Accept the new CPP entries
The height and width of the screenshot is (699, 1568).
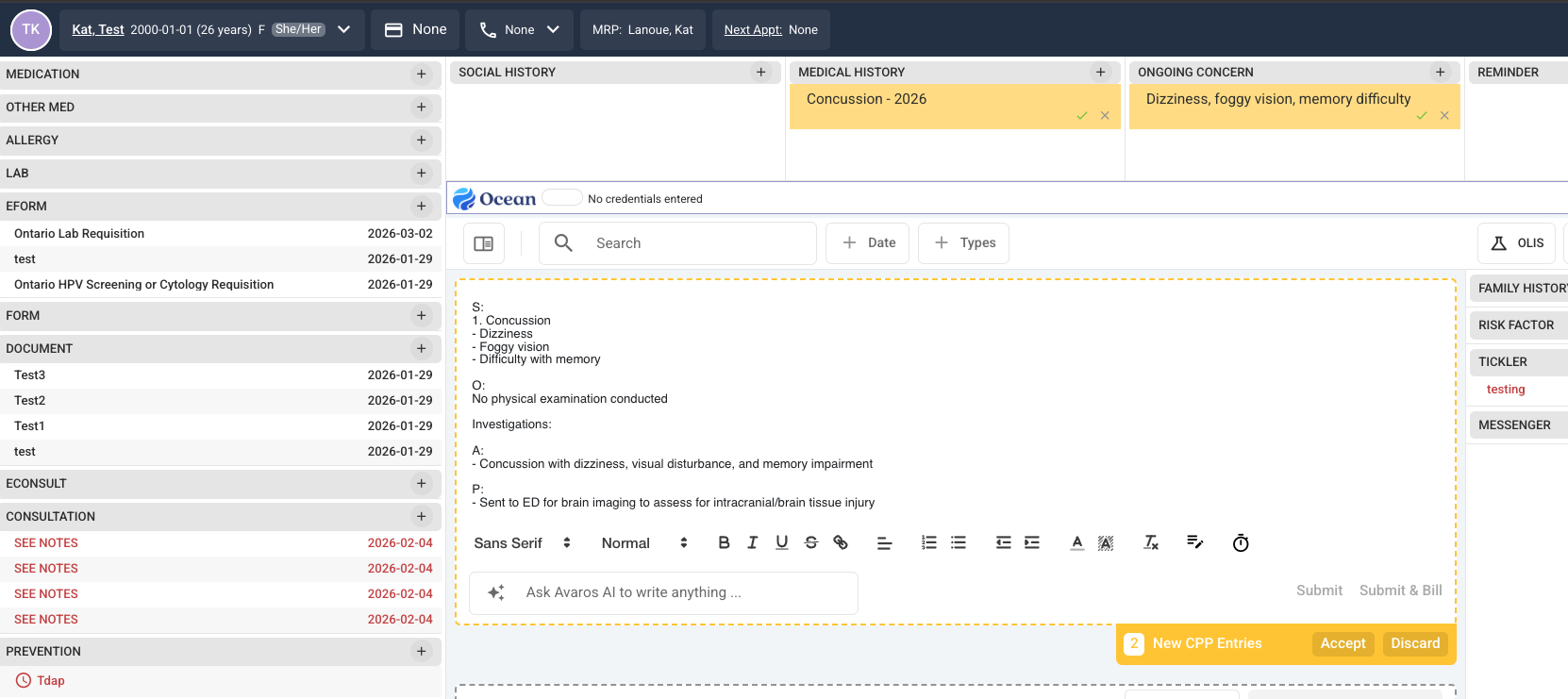[1343, 643]
